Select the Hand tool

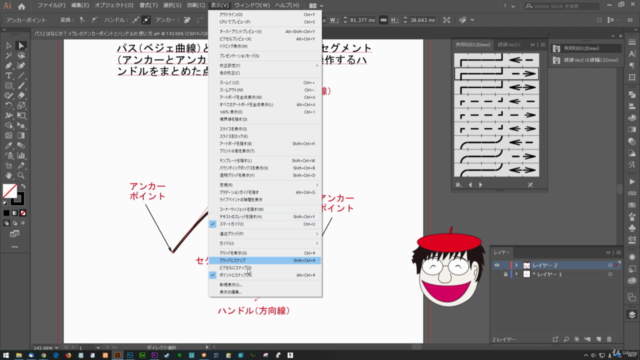[x=9, y=176]
